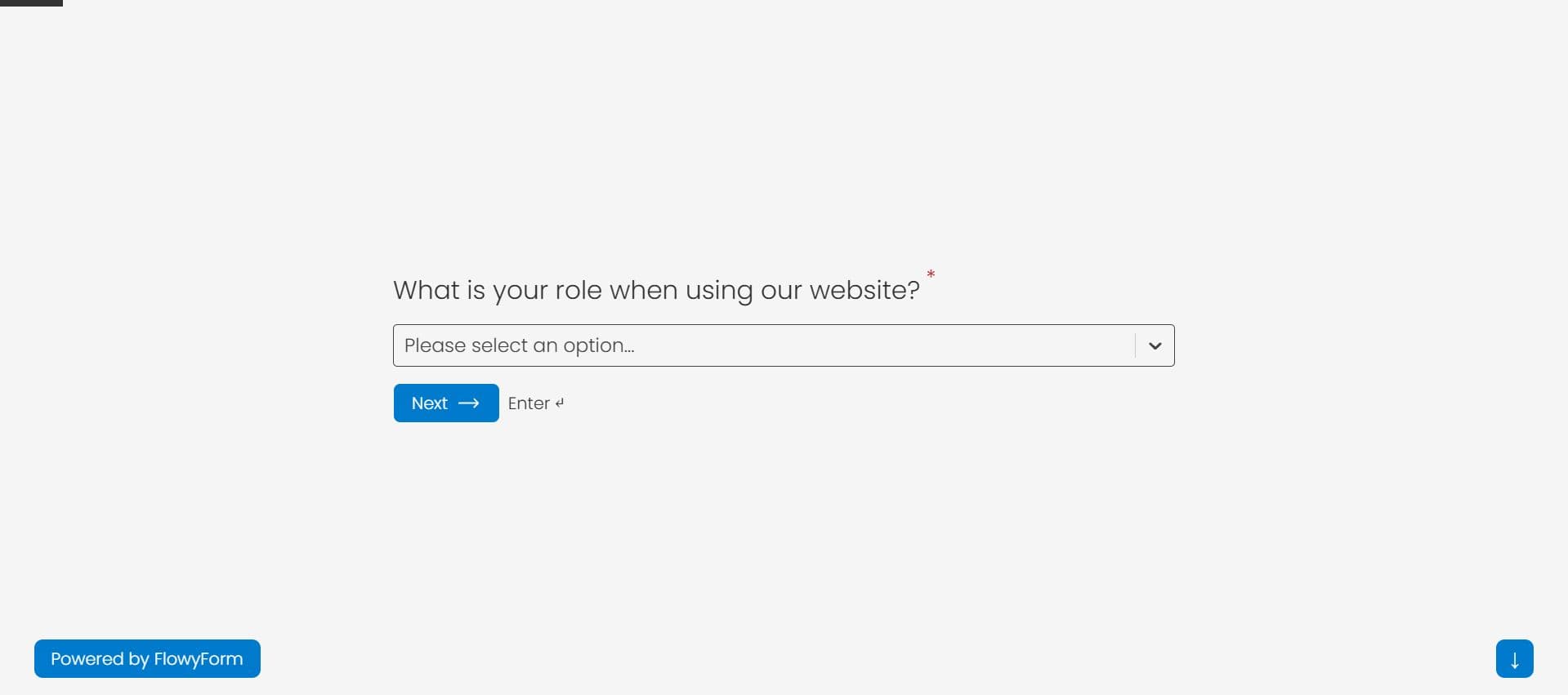Click the right arrow inside Next
Image resolution: width=1568 pixels, height=695 pixels.
click(469, 403)
